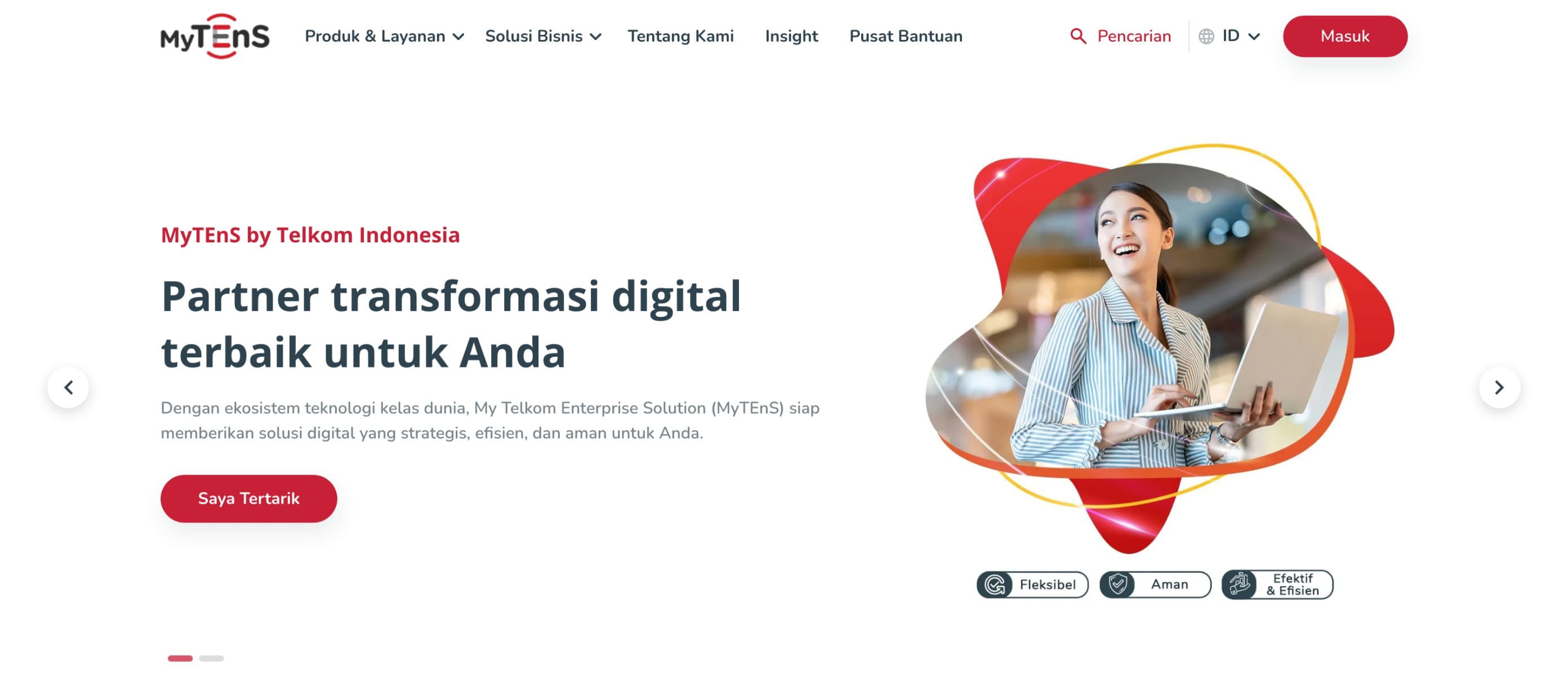Click the Saya Tertarik button
1568x700 pixels.
[249, 498]
